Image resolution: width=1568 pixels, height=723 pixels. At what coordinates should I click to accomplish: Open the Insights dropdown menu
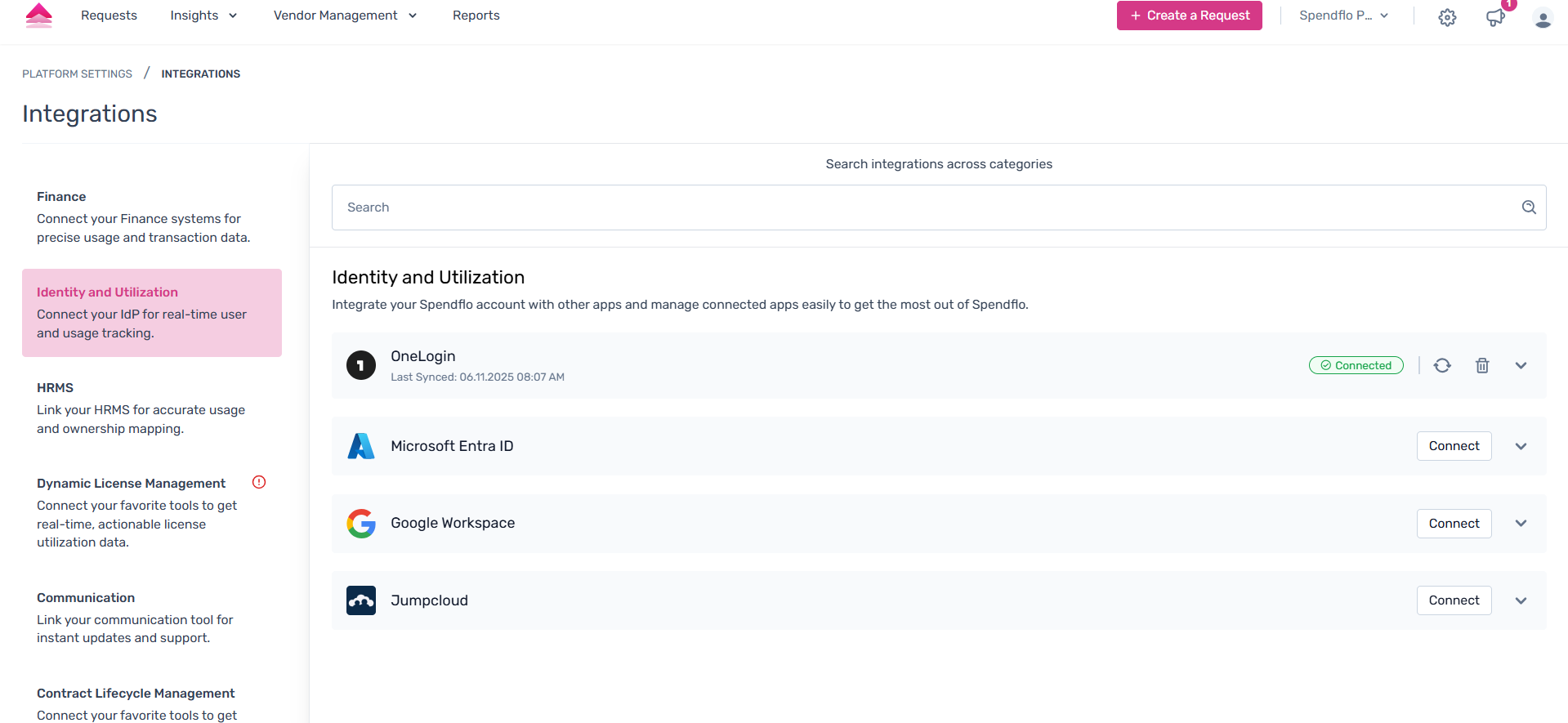(203, 16)
